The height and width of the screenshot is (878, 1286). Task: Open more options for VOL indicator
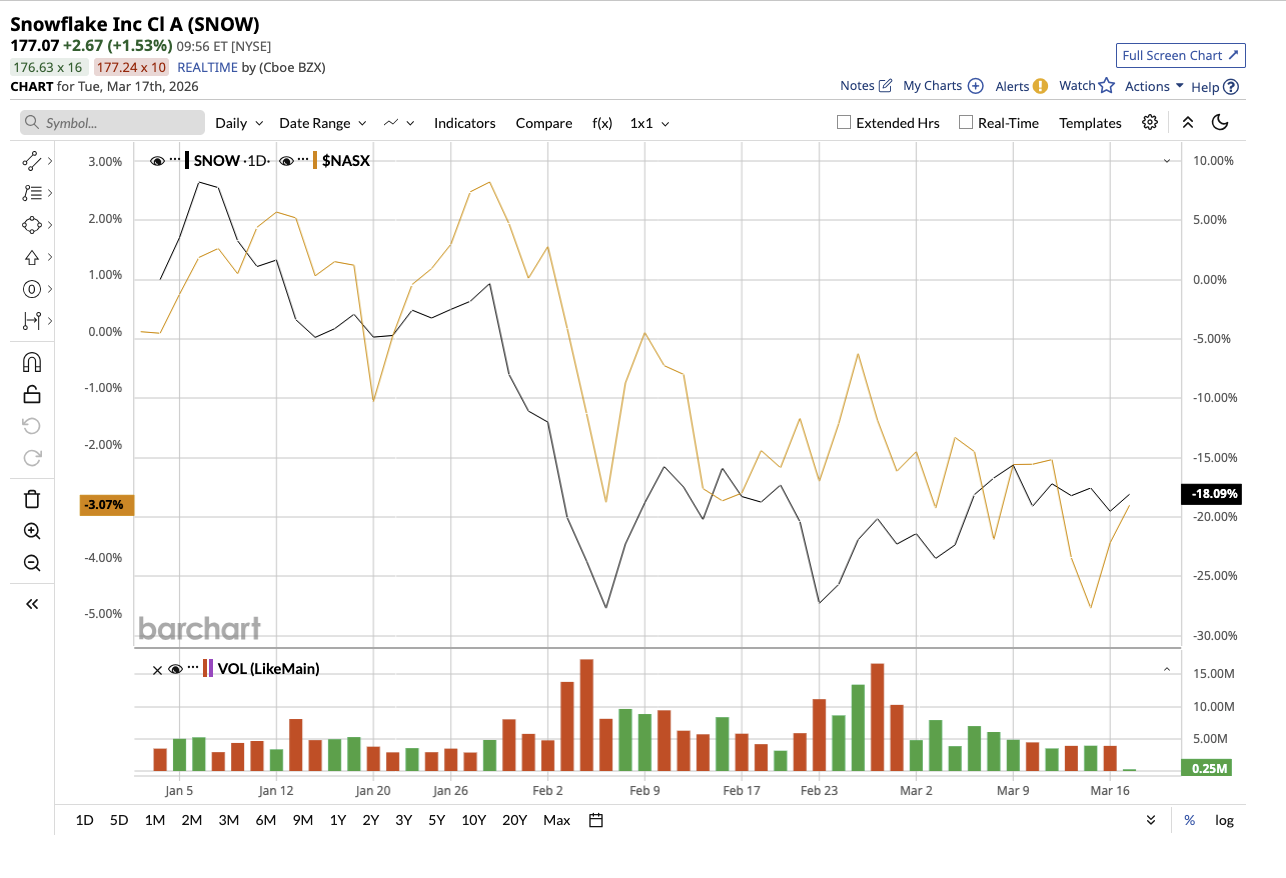(x=193, y=668)
